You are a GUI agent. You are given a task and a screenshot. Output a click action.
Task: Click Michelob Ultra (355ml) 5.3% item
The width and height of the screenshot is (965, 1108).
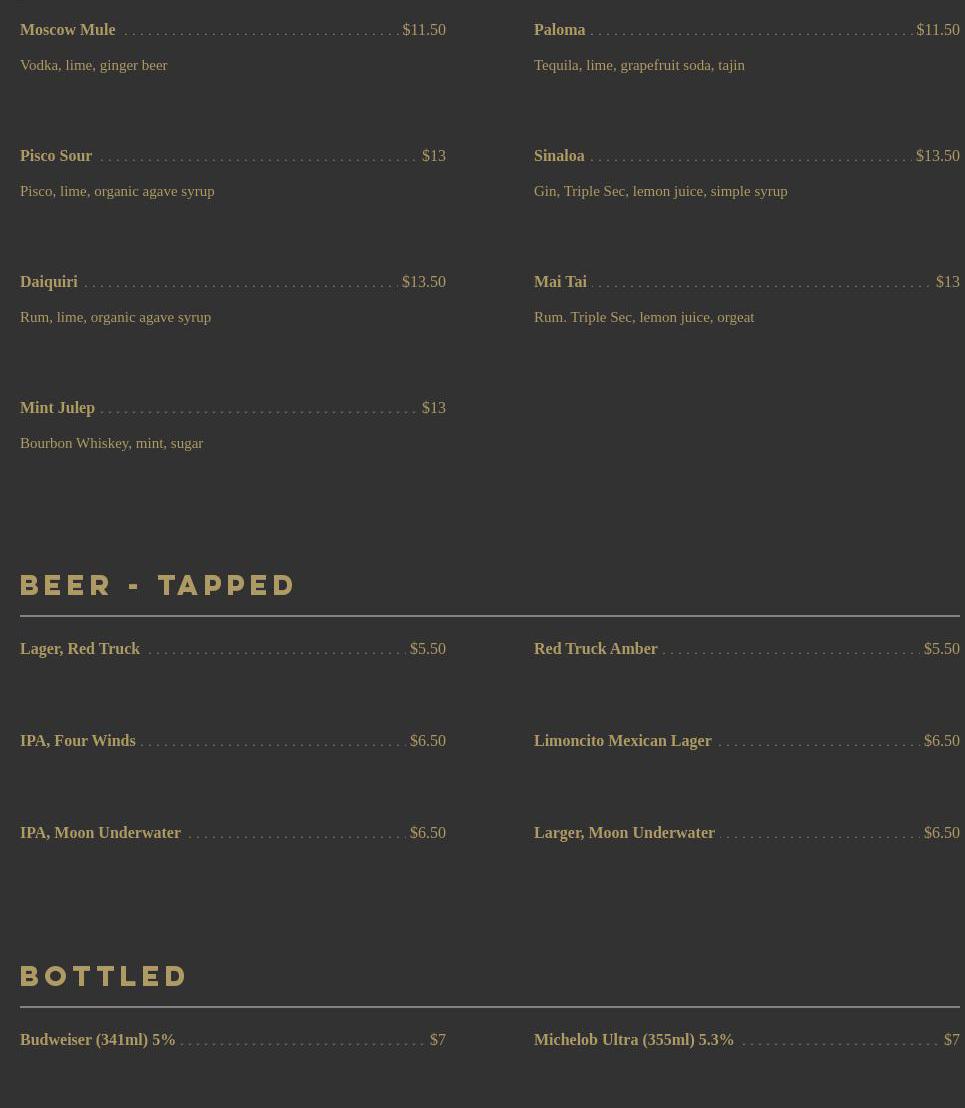(x=634, y=1040)
